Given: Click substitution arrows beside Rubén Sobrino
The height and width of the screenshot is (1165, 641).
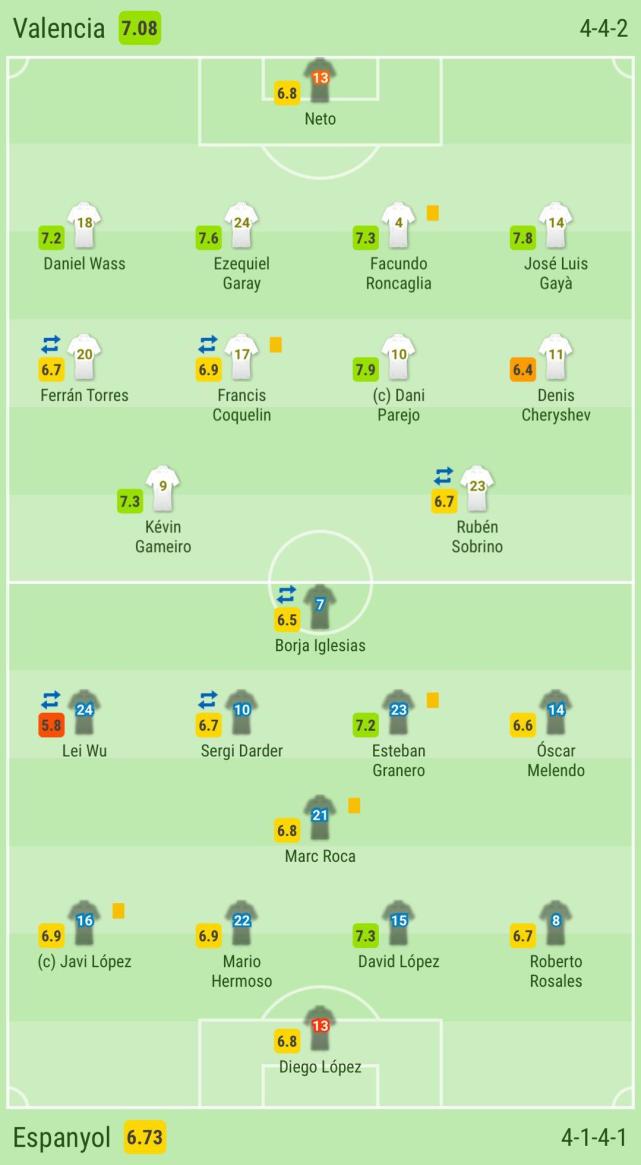Looking at the screenshot, I should click(x=443, y=476).
